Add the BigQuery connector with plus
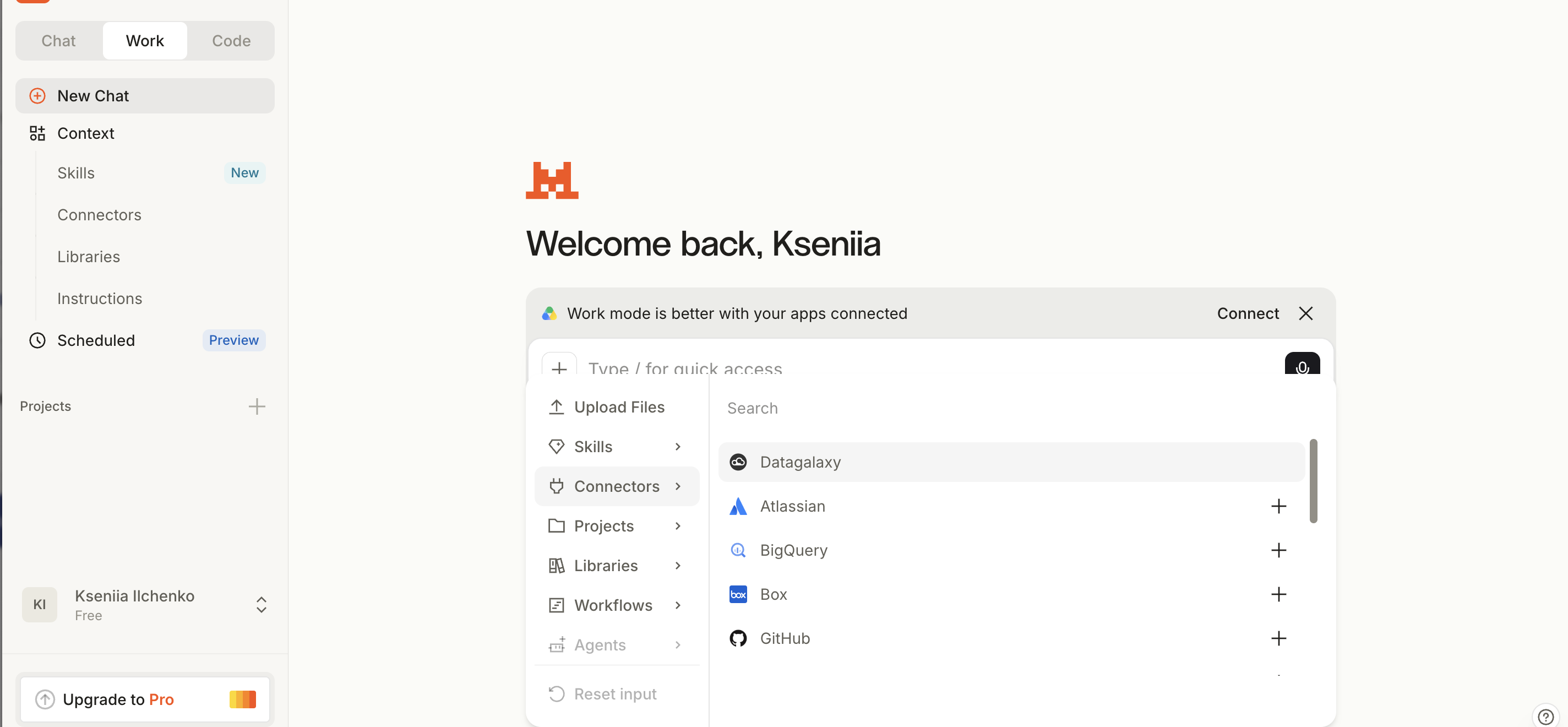 [x=1279, y=550]
